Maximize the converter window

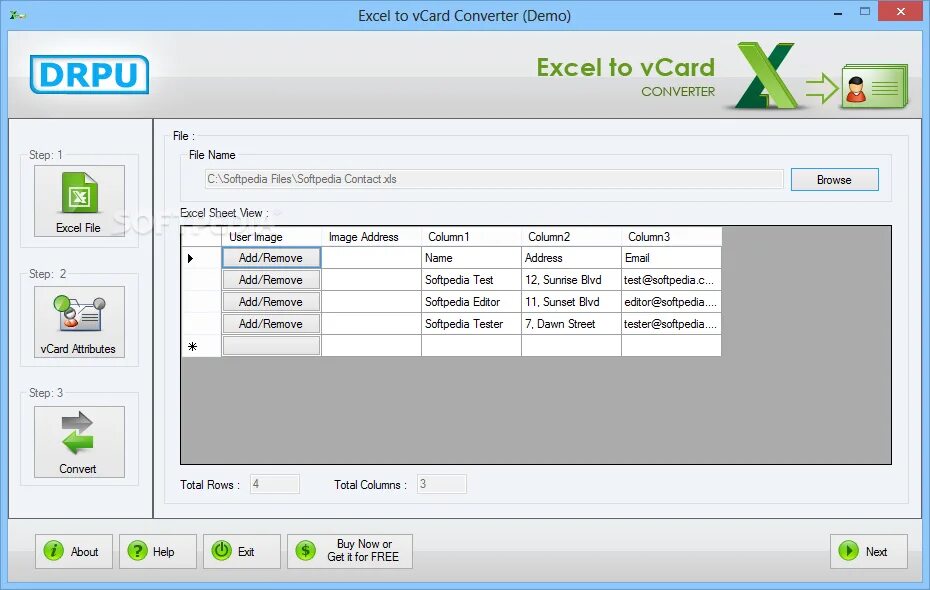point(865,11)
